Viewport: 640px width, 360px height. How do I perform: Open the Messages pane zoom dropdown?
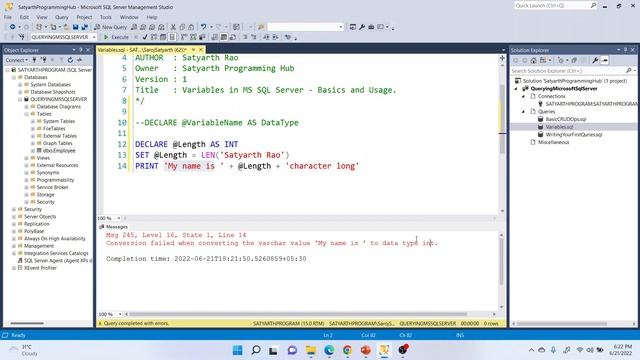coord(120,314)
